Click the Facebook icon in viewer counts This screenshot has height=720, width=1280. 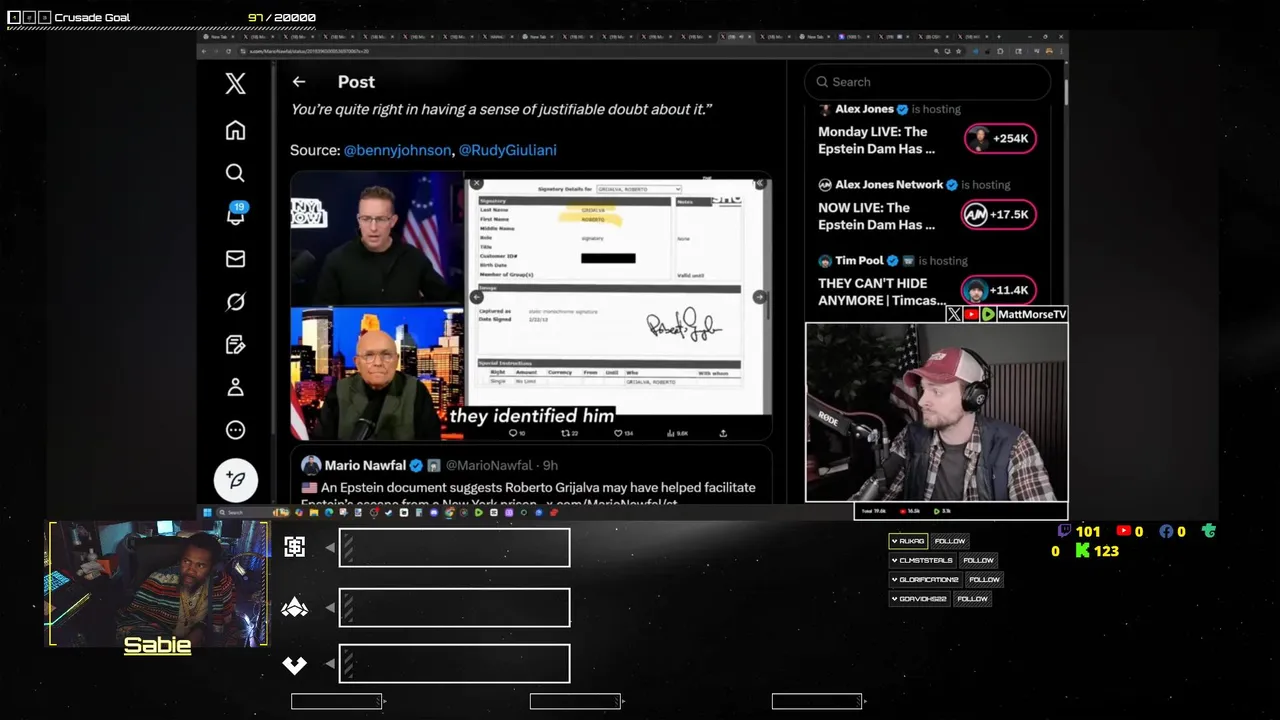(1166, 531)
